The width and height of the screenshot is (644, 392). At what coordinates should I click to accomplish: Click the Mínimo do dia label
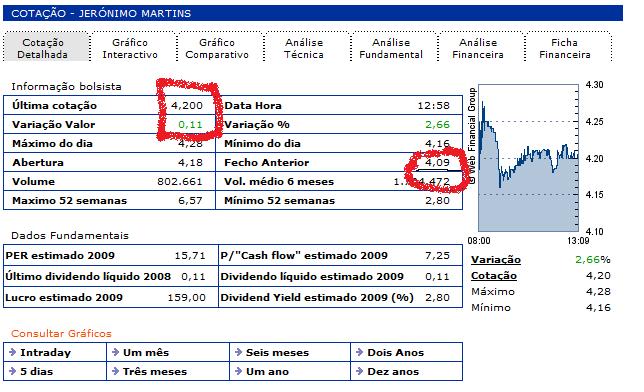click(x=262, y=143)
